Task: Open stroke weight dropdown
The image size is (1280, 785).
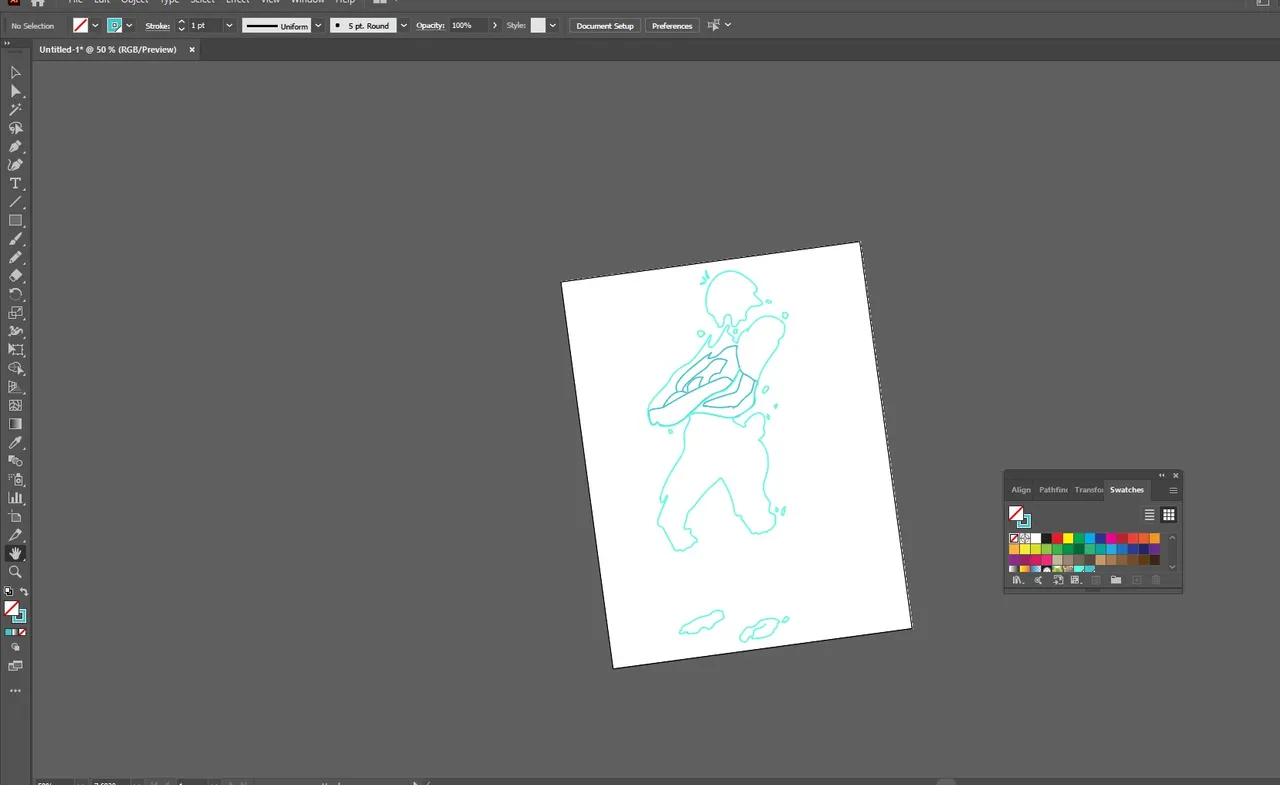Action: 229,25
